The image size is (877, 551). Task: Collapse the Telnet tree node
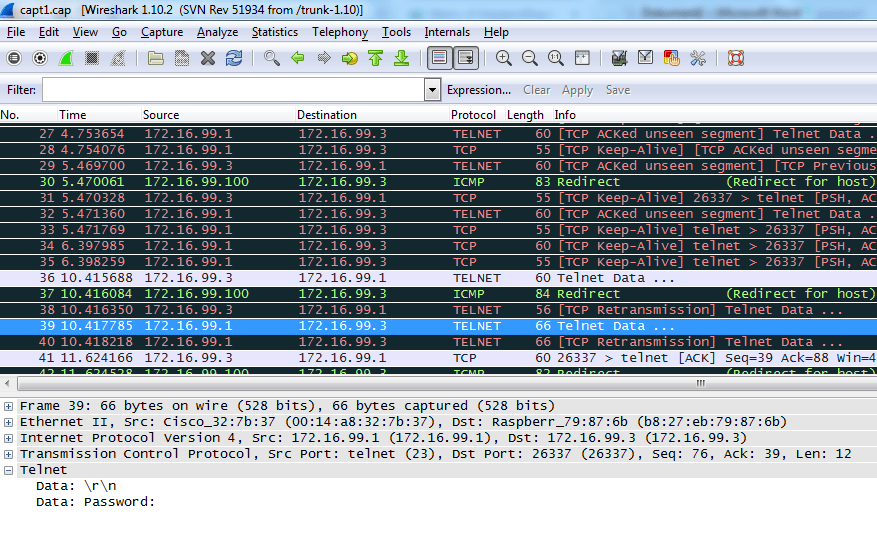tap(8, 470)
